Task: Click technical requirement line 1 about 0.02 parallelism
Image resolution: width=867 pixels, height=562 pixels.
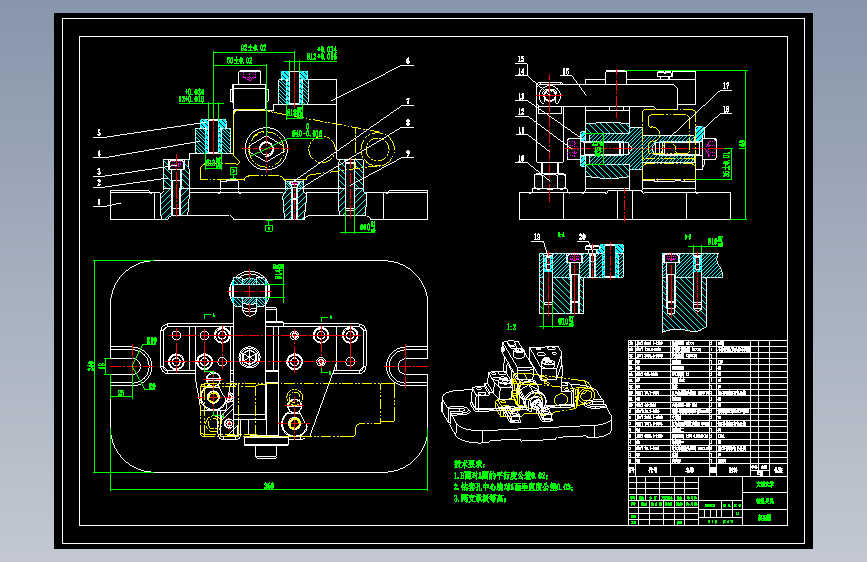Action: point(501,476)
